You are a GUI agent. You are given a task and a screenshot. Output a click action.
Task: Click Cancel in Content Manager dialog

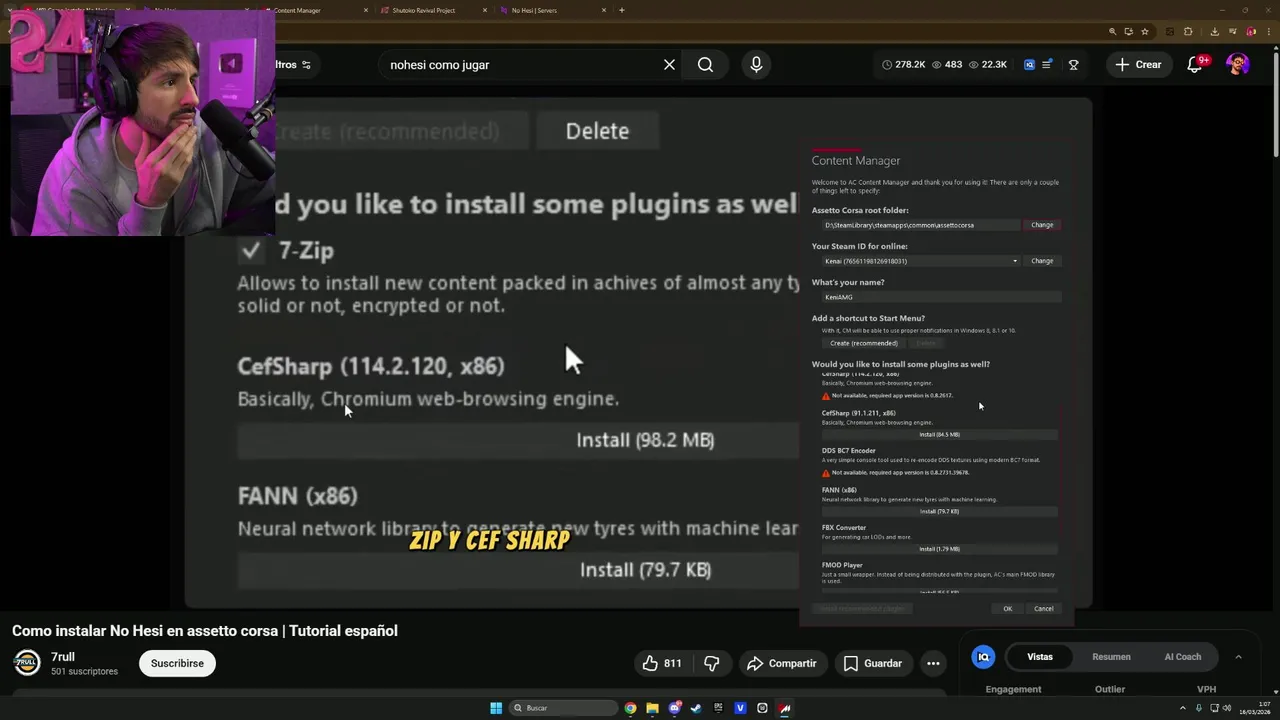tap(1043, 609)
